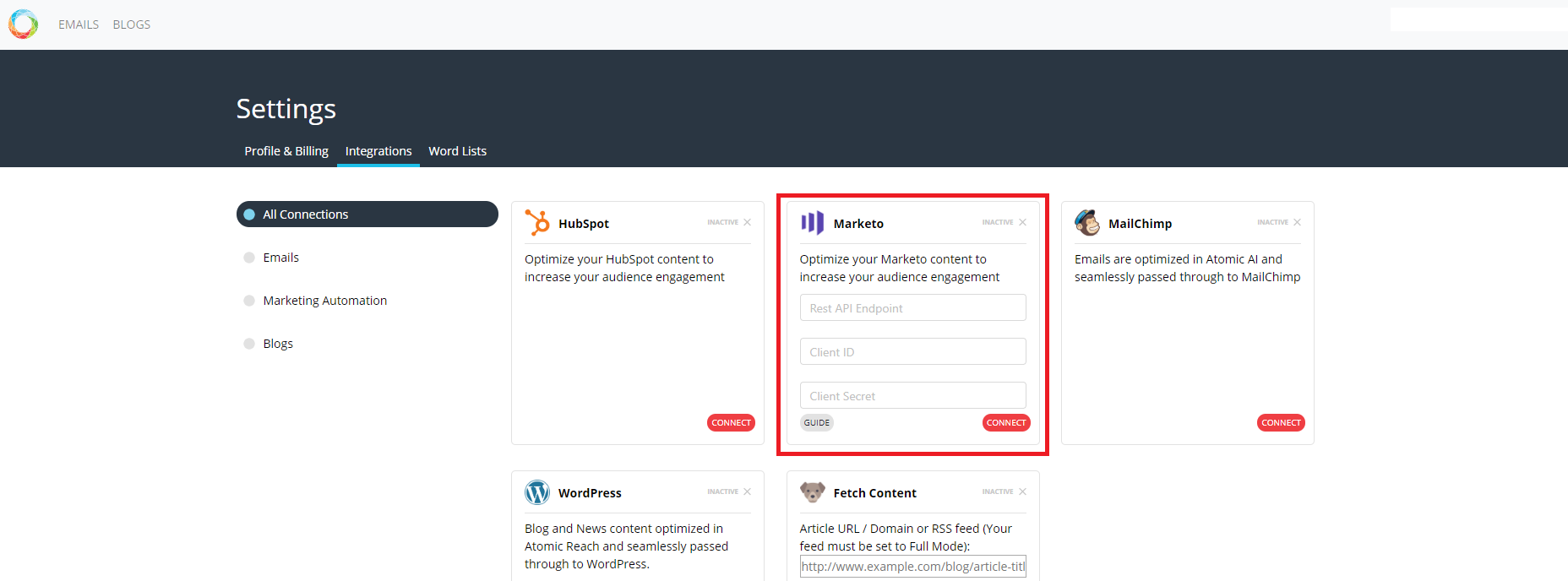This screenshot has height=581, width=1568.
Task: Click the Atomic Reach colorful ring logo
Action: pyautogui.click(x=24, y=24)
